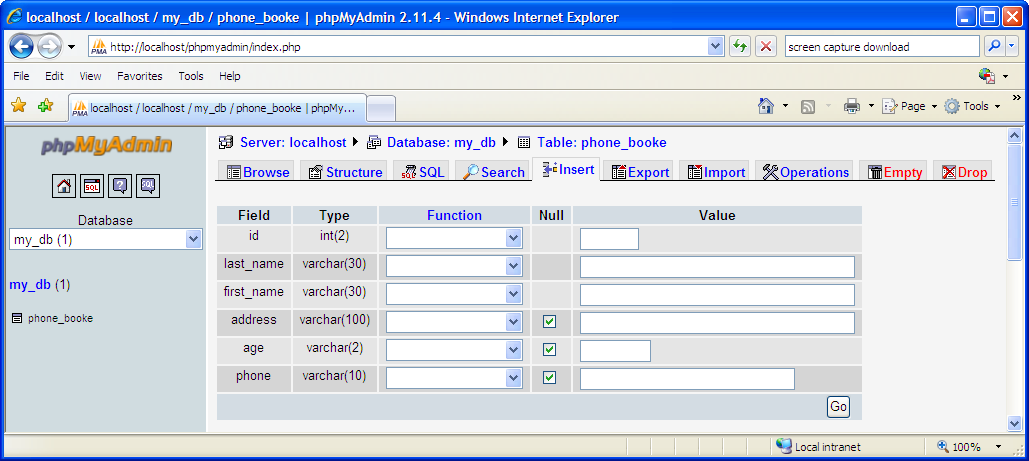Open the phone_booke table link in sidebar

60,318
